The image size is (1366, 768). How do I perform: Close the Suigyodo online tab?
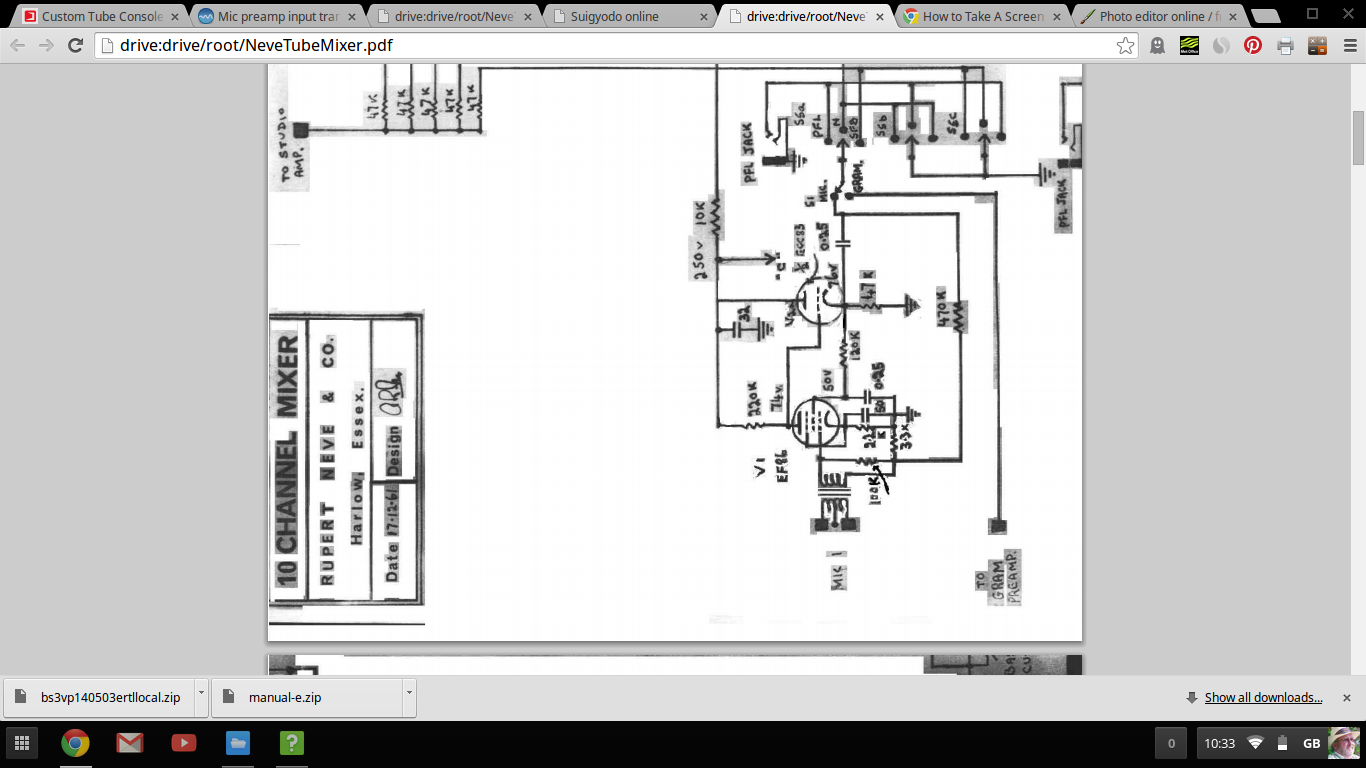point(704,17)
